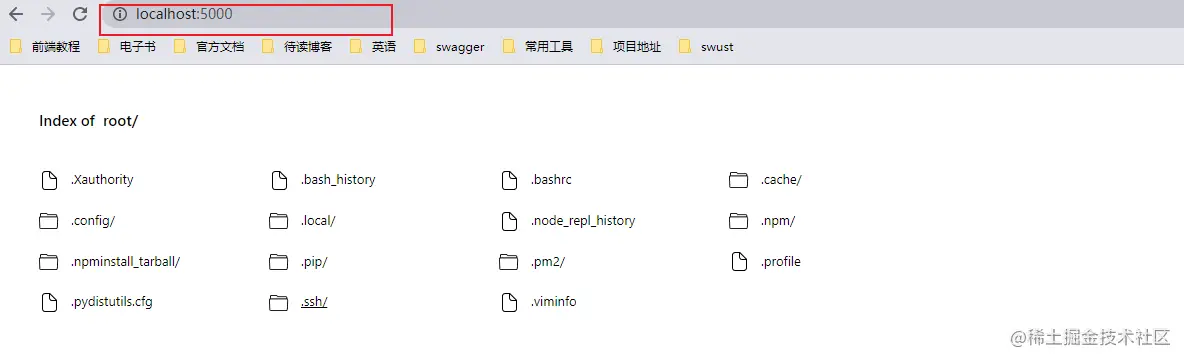This screenshot has height=361, width=1184.
Task: Open the .pydistutils.cfg file link
Action: 113,302
